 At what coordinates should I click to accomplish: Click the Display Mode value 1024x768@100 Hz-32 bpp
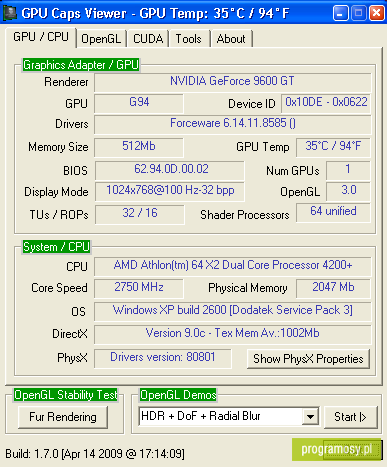click(x=170, y=191)
